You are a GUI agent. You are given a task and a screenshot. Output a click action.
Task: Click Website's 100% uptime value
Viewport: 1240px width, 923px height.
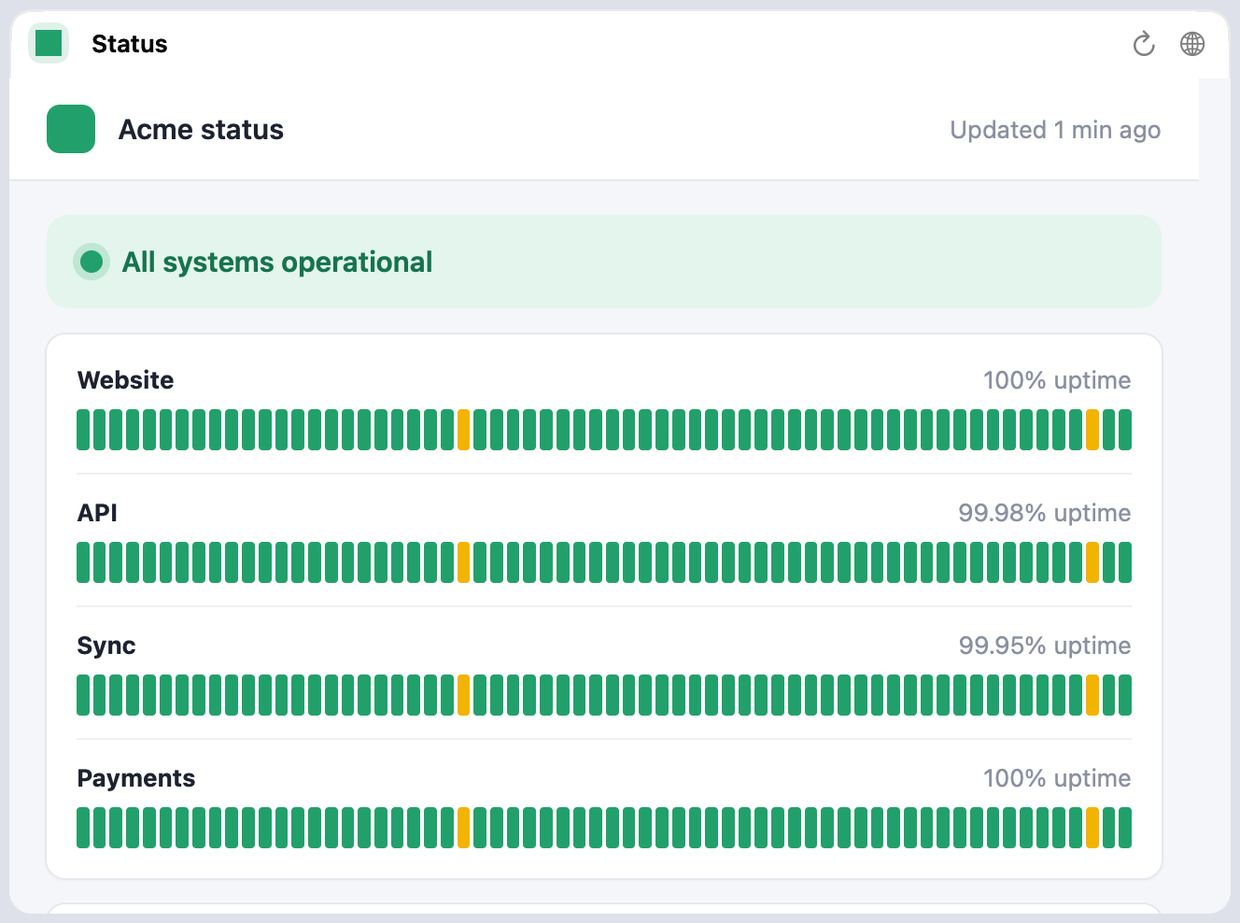(1057, 380)
